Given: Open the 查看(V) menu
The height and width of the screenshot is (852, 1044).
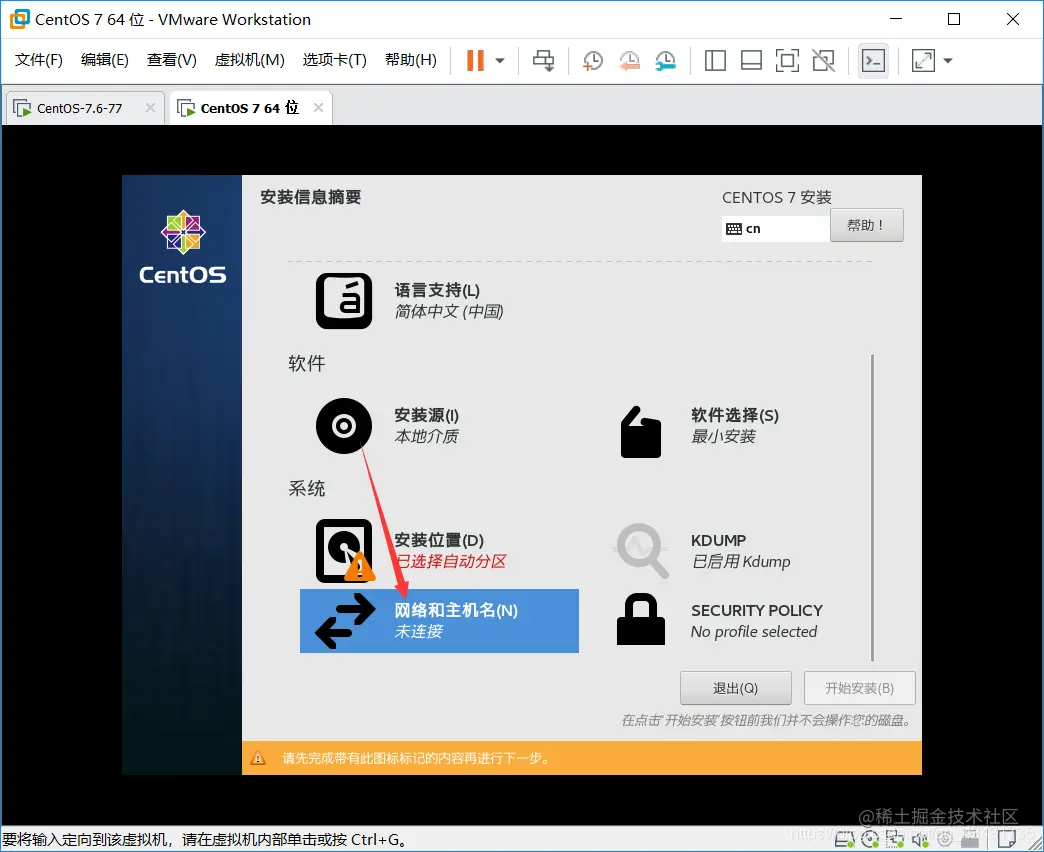Looking at the screenshot, I should 172,60.
